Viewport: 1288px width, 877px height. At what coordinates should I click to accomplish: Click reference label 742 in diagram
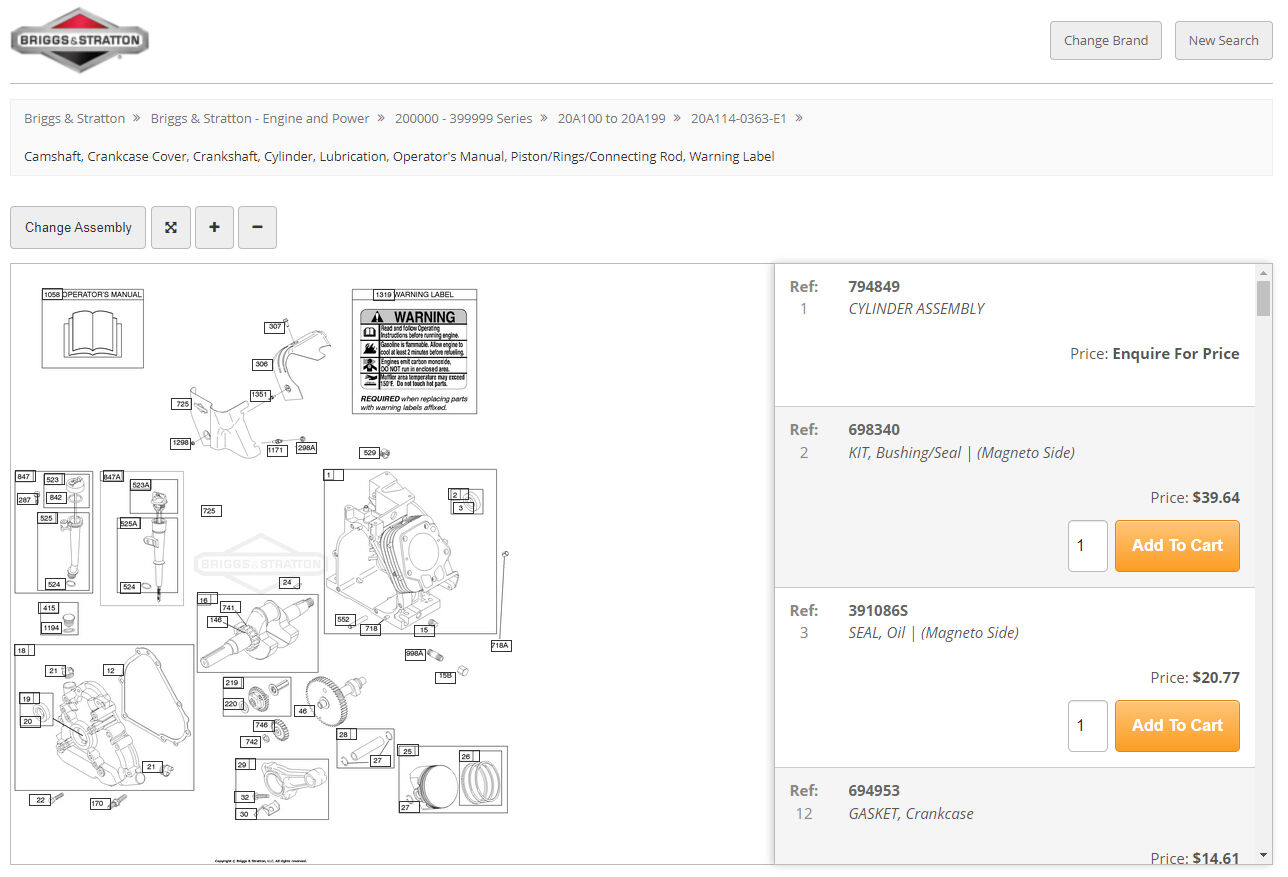coord(251,742)
